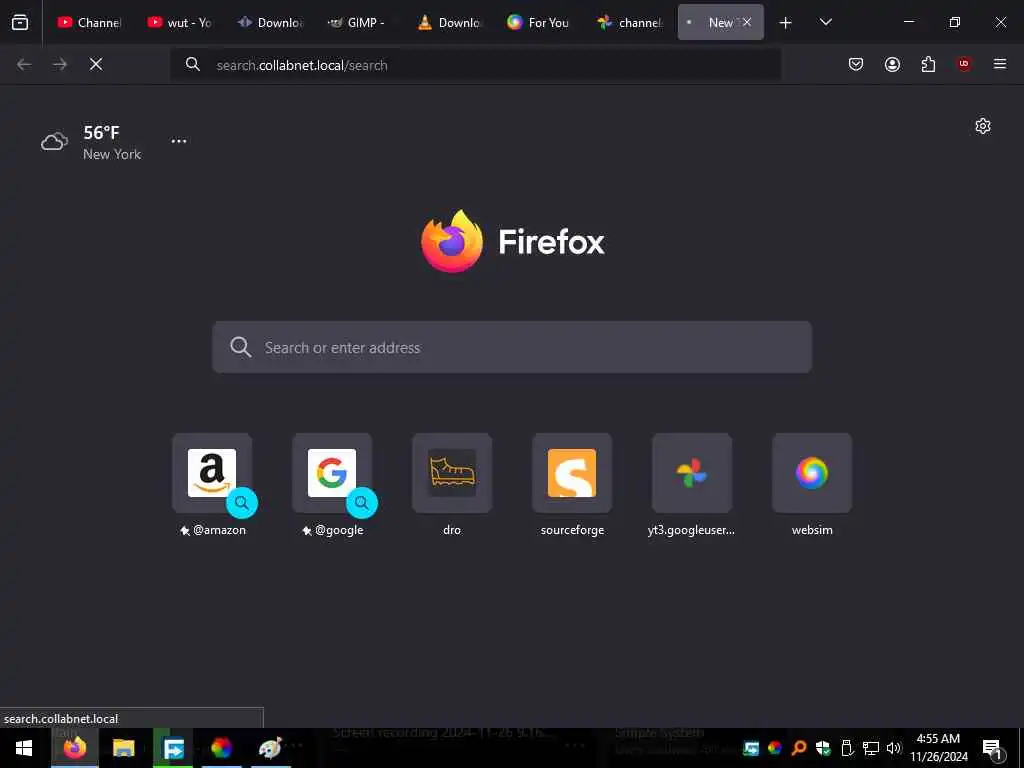This screenshot has width=1024, height=768.
Task: Go back with the back arrow
Action: [24, 64]
